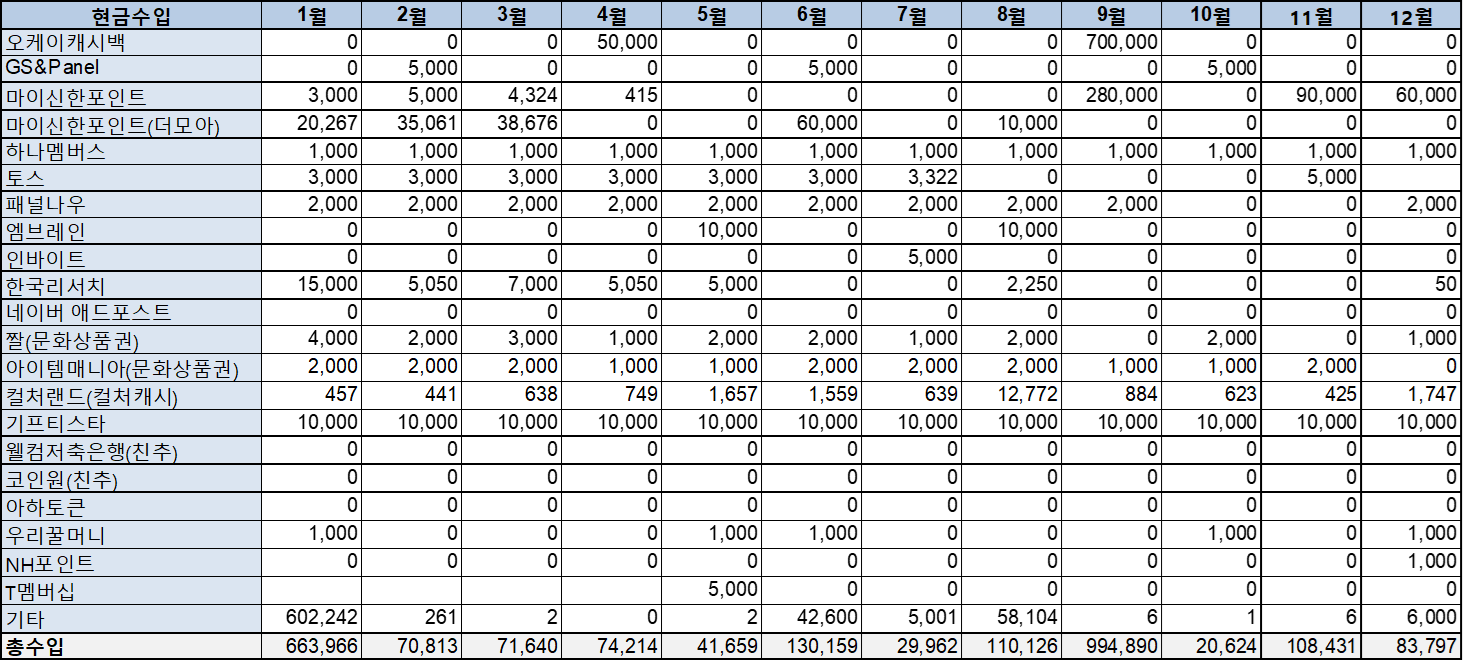This screenshot has width=1463, height=661.
Task: Click the 130,159 June total cell
Action: pyautogui.click(x=811, y=646)
